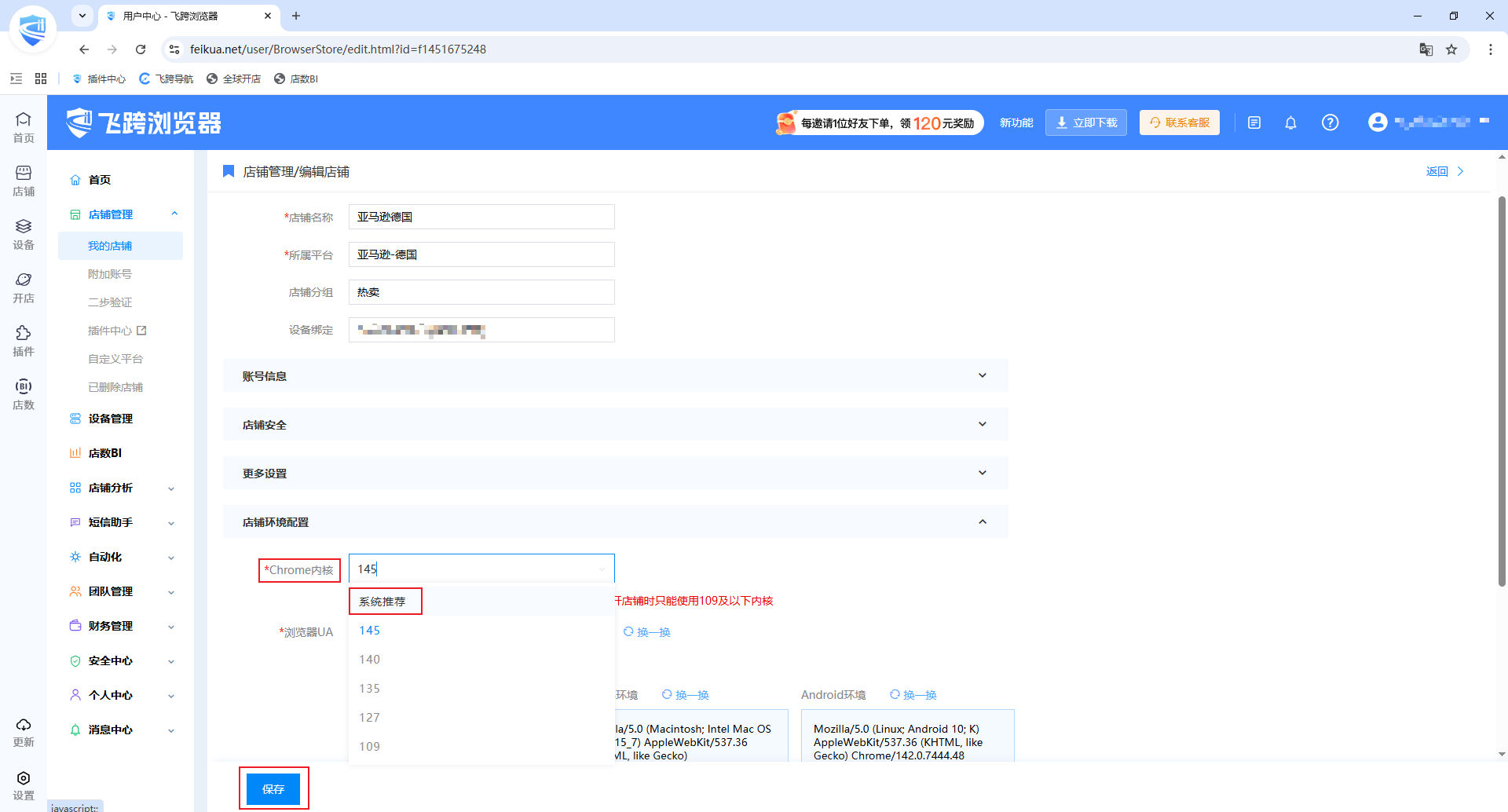
Task: Open 二步验证 in the sidebar
Action: tap(110, 302)
